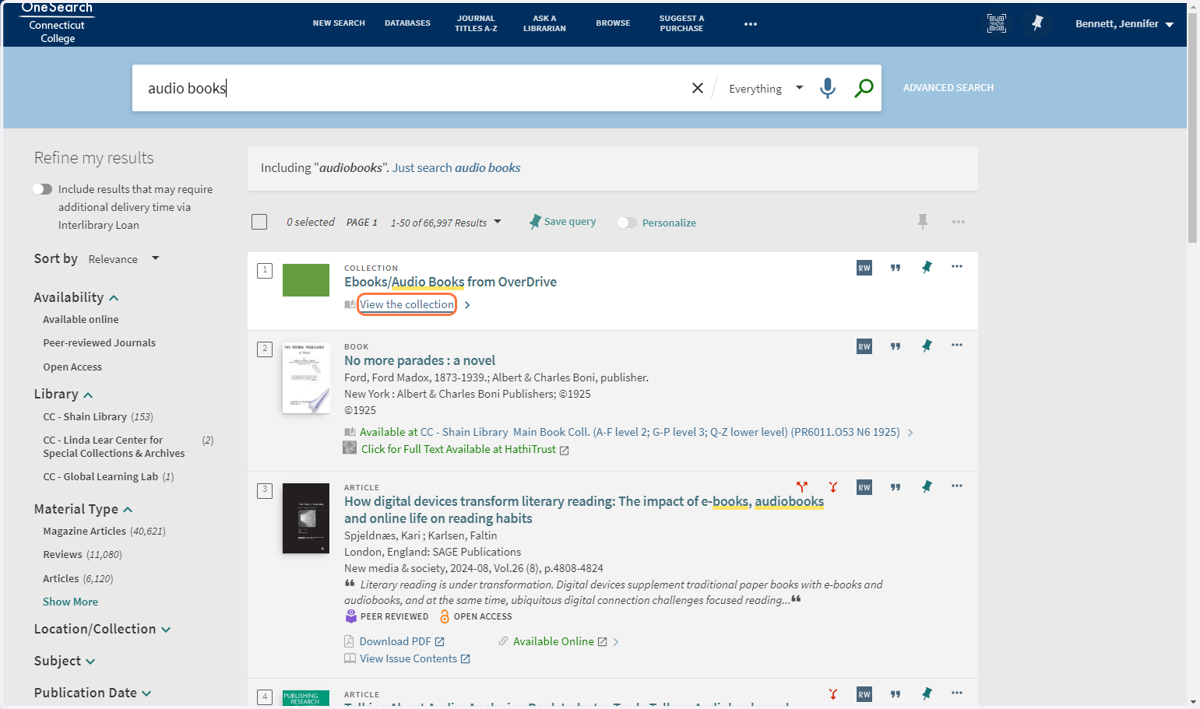Open Suggest a Purchase menu item
The height and width of the screenshot is (709, 1200).
(681, 23)
